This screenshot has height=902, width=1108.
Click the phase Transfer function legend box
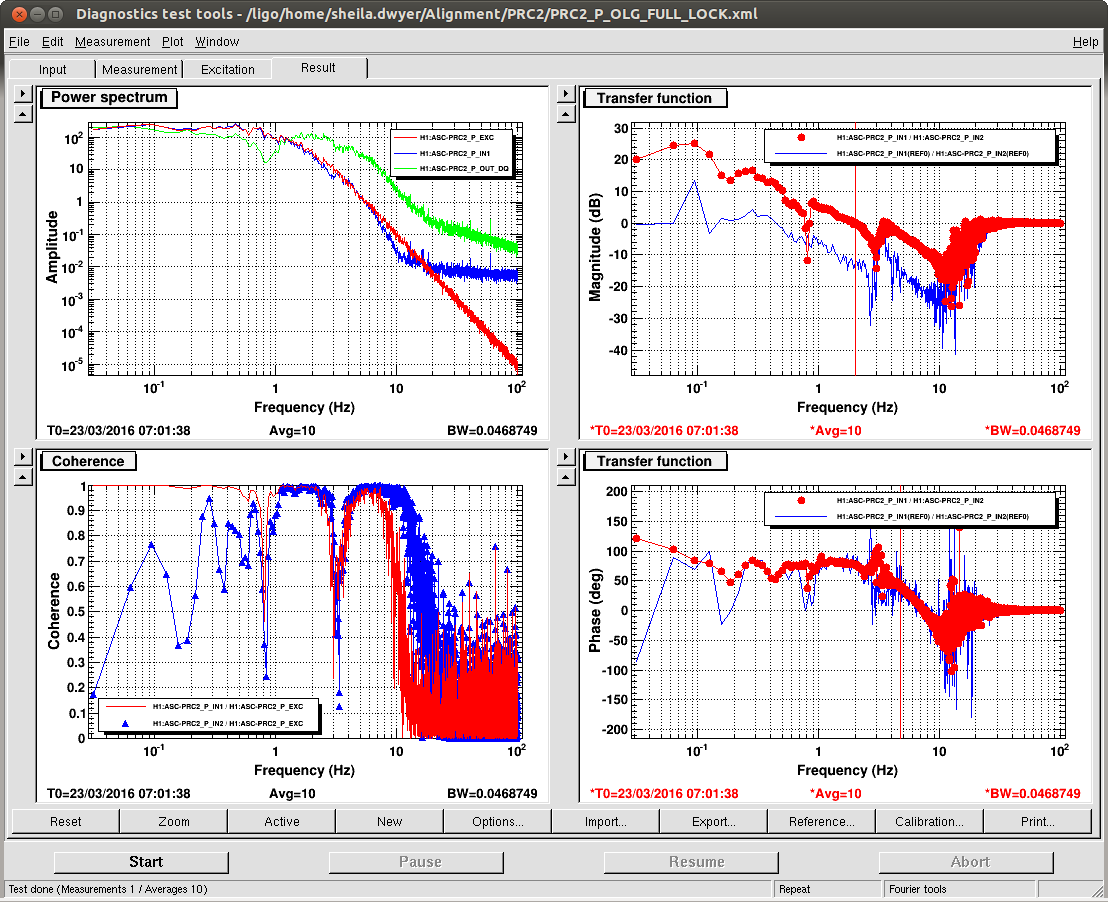click(x=910, y=508)
